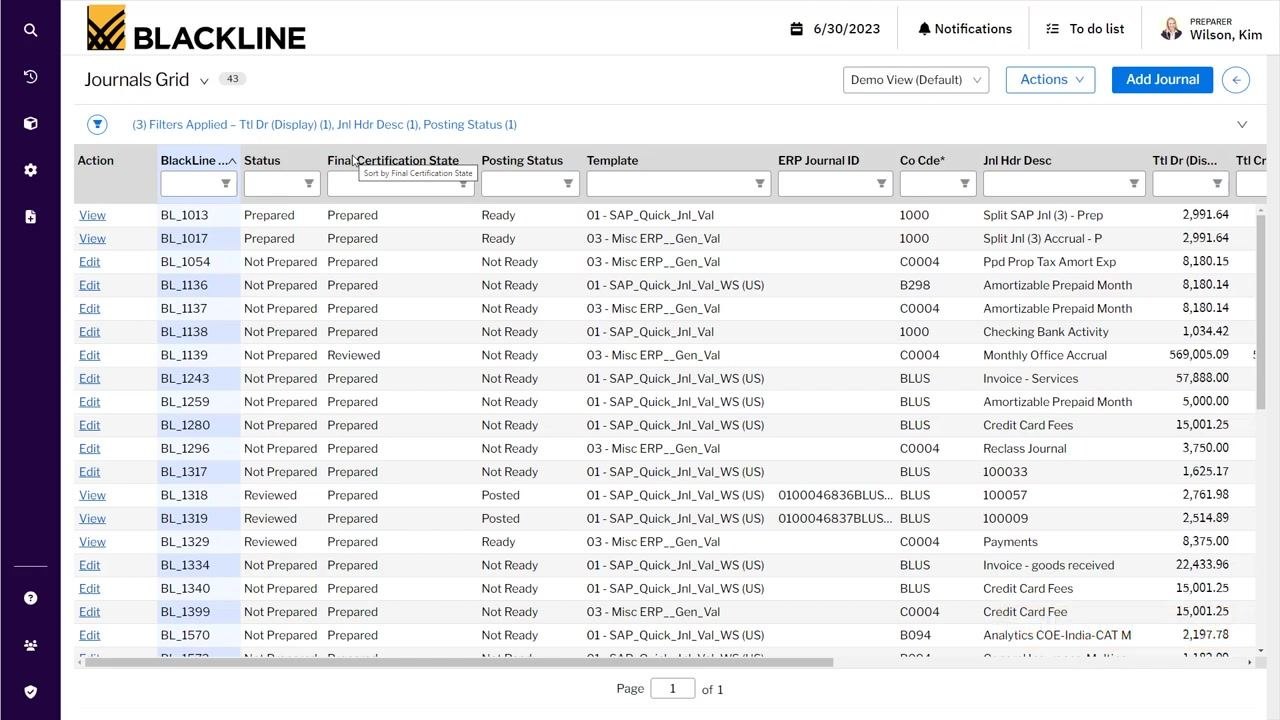Click filter icon in Posting Status column
1280x720 pixels.
tap(568, 183)
